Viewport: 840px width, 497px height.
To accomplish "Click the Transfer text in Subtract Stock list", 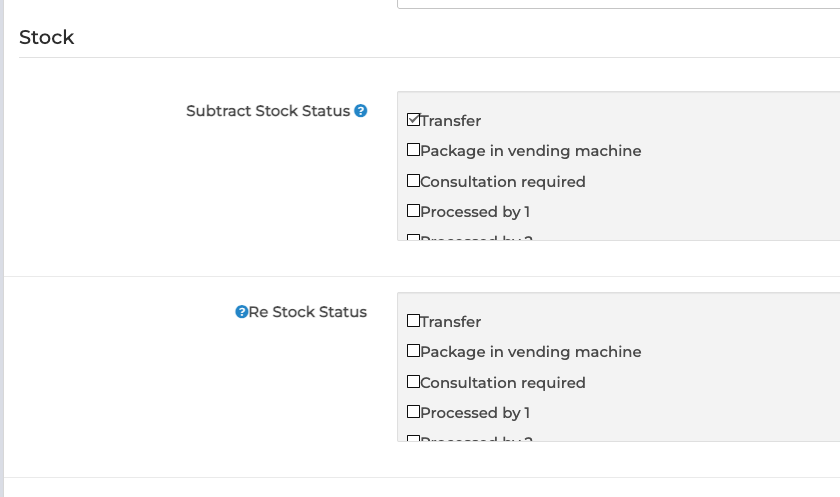I will 451,121.
